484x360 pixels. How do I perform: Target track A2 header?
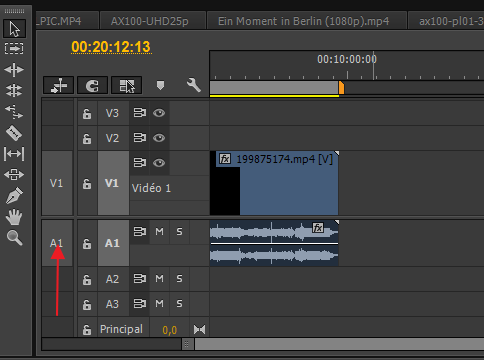(112, 279)
